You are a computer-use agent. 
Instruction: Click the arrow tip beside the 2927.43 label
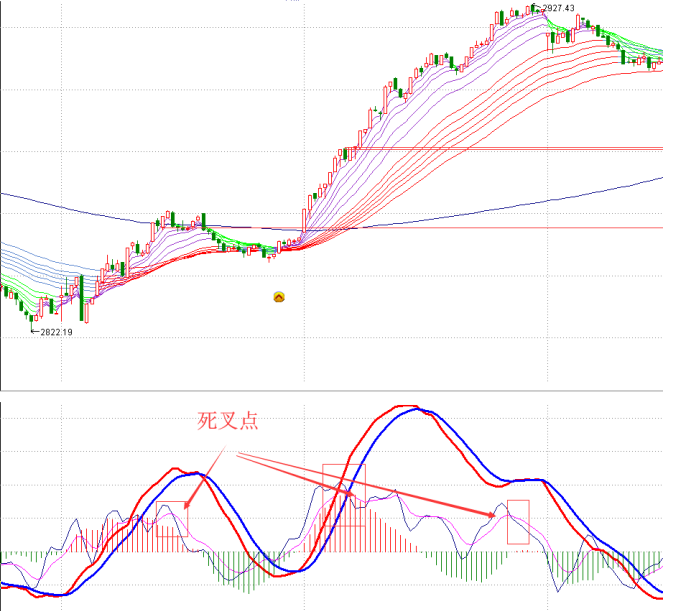(540, 8)
